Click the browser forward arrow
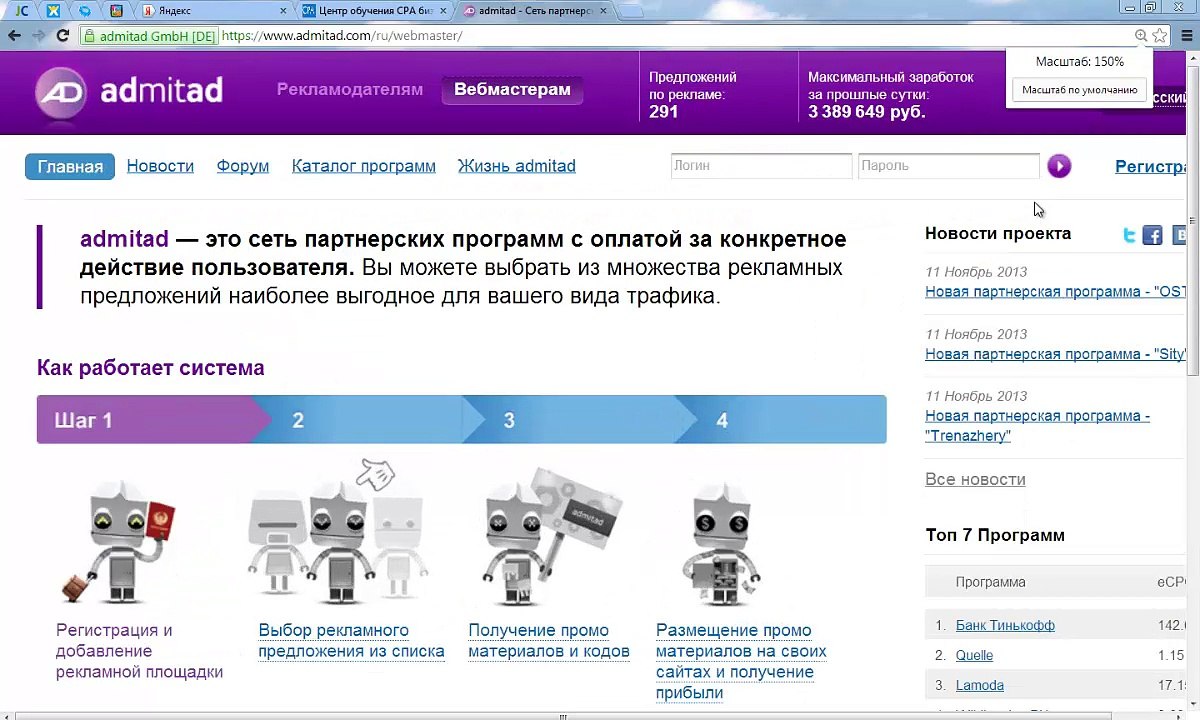This screenshot has height=720, width=1200. [38, 35]
